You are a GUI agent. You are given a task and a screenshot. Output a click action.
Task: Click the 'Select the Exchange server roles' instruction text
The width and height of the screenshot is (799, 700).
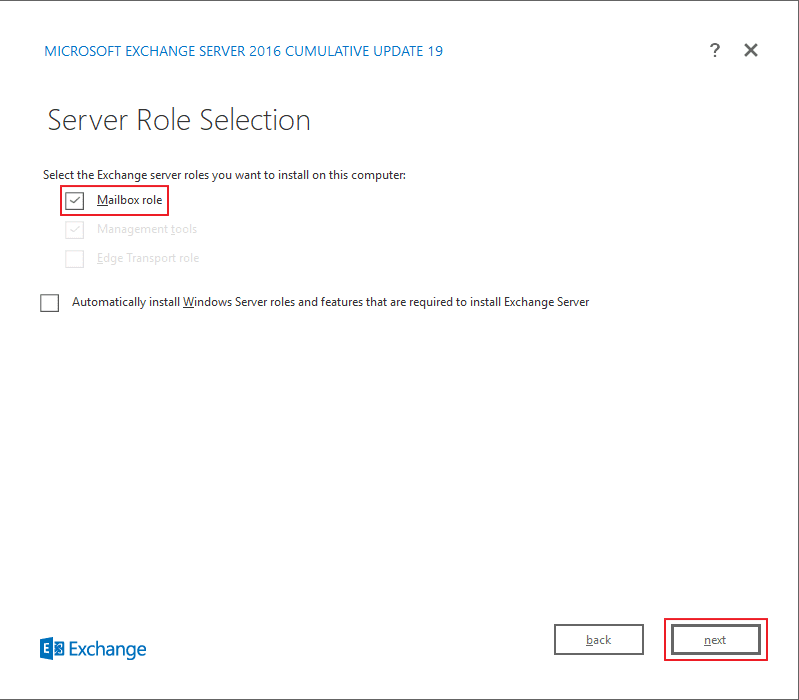point(224,175)
